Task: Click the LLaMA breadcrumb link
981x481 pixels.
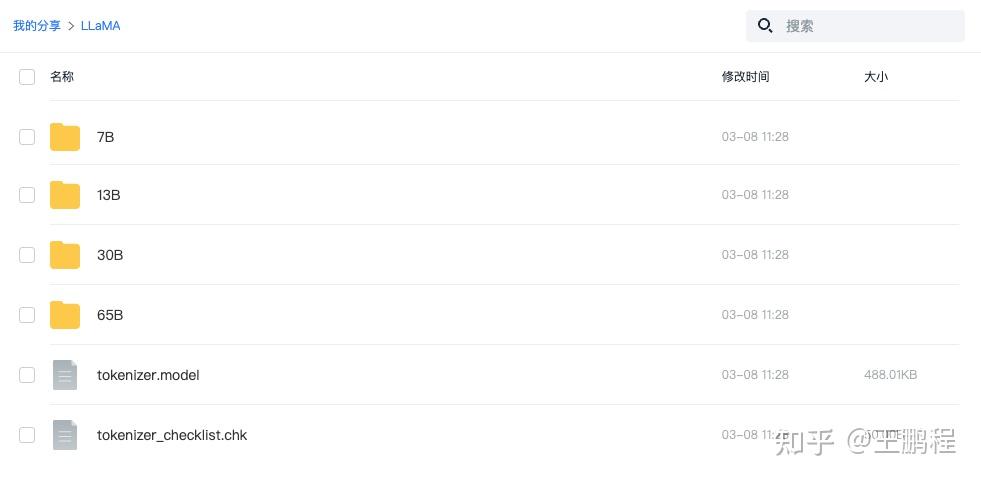Action: pyautogui.click(x=100, y=26)
